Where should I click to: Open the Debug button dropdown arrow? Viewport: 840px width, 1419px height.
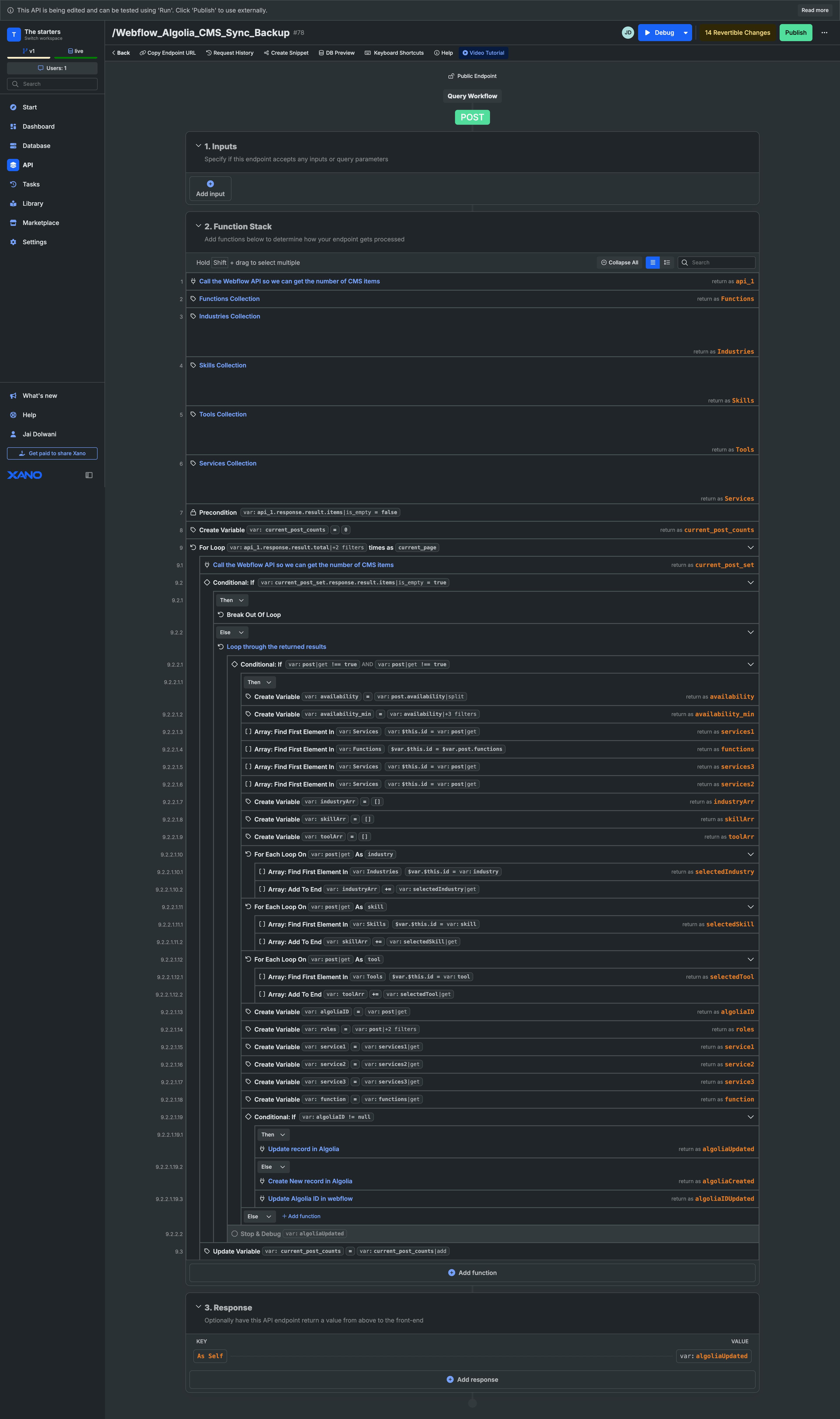[686, 33]
